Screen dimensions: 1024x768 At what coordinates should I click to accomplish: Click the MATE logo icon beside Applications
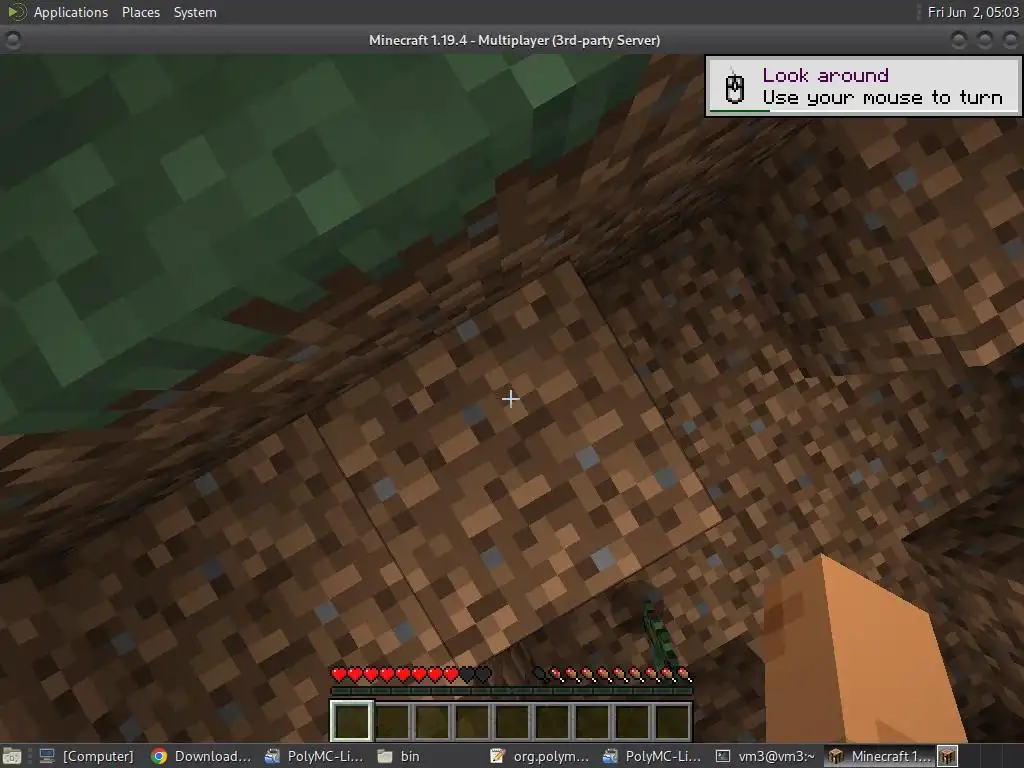pyautogui.click(x=16, y=12)
